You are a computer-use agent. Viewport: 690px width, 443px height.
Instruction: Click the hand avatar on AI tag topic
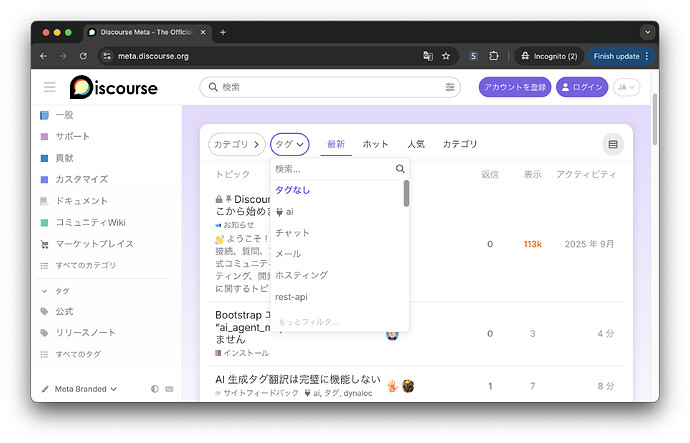393,386
